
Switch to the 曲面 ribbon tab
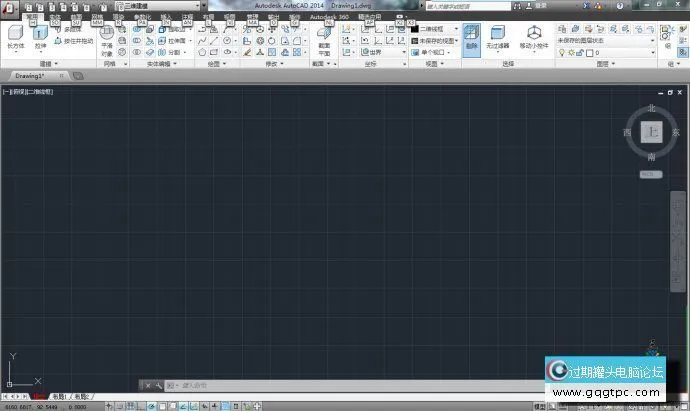point(76,18)
